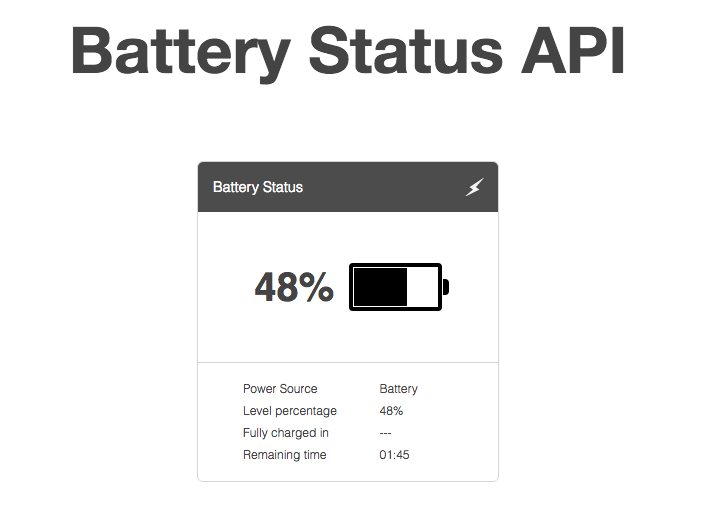Click the black filled part of the battery

click(x=380, y=287)
